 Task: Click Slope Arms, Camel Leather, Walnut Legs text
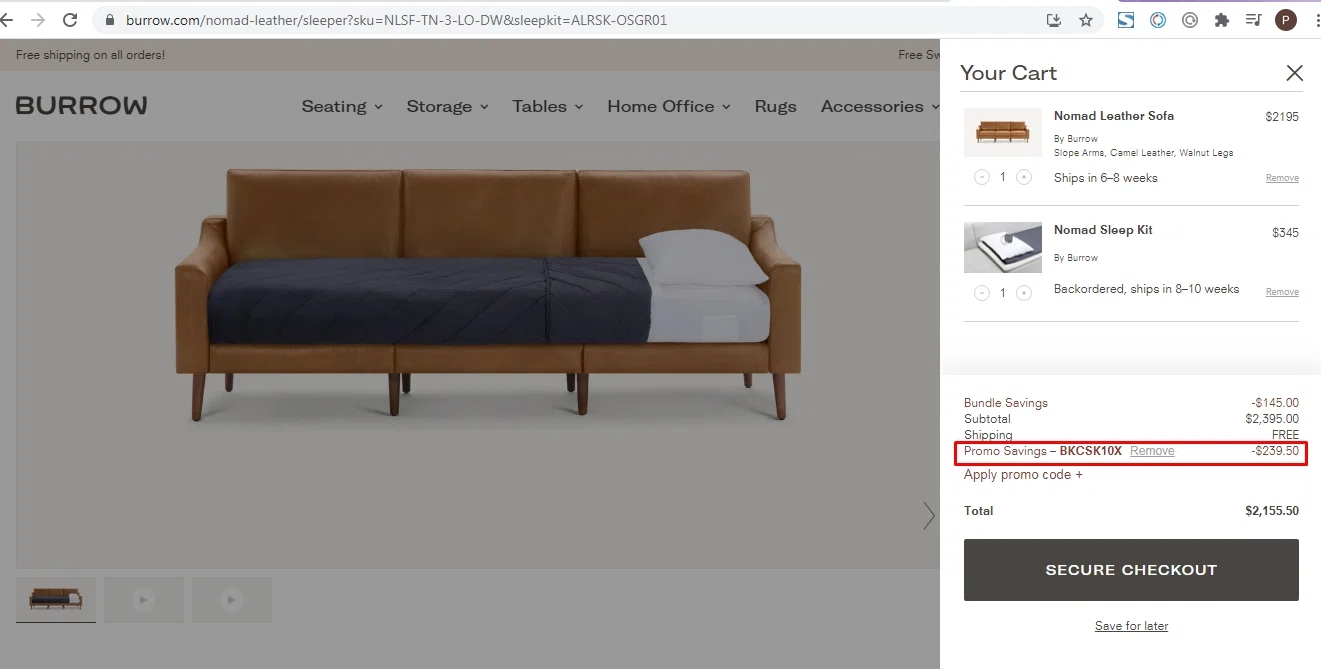click(1144, 153)
